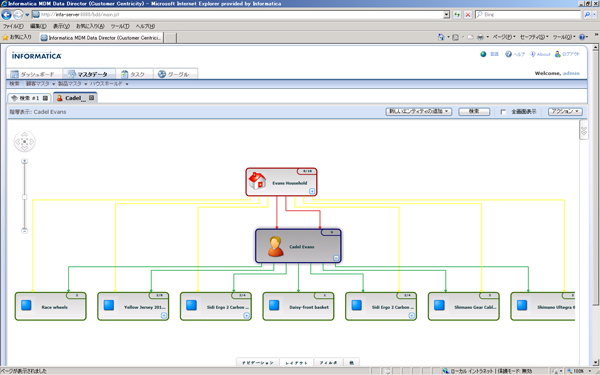
Task: Close the Cadel tab with its X
Action: tap(91, 98)
